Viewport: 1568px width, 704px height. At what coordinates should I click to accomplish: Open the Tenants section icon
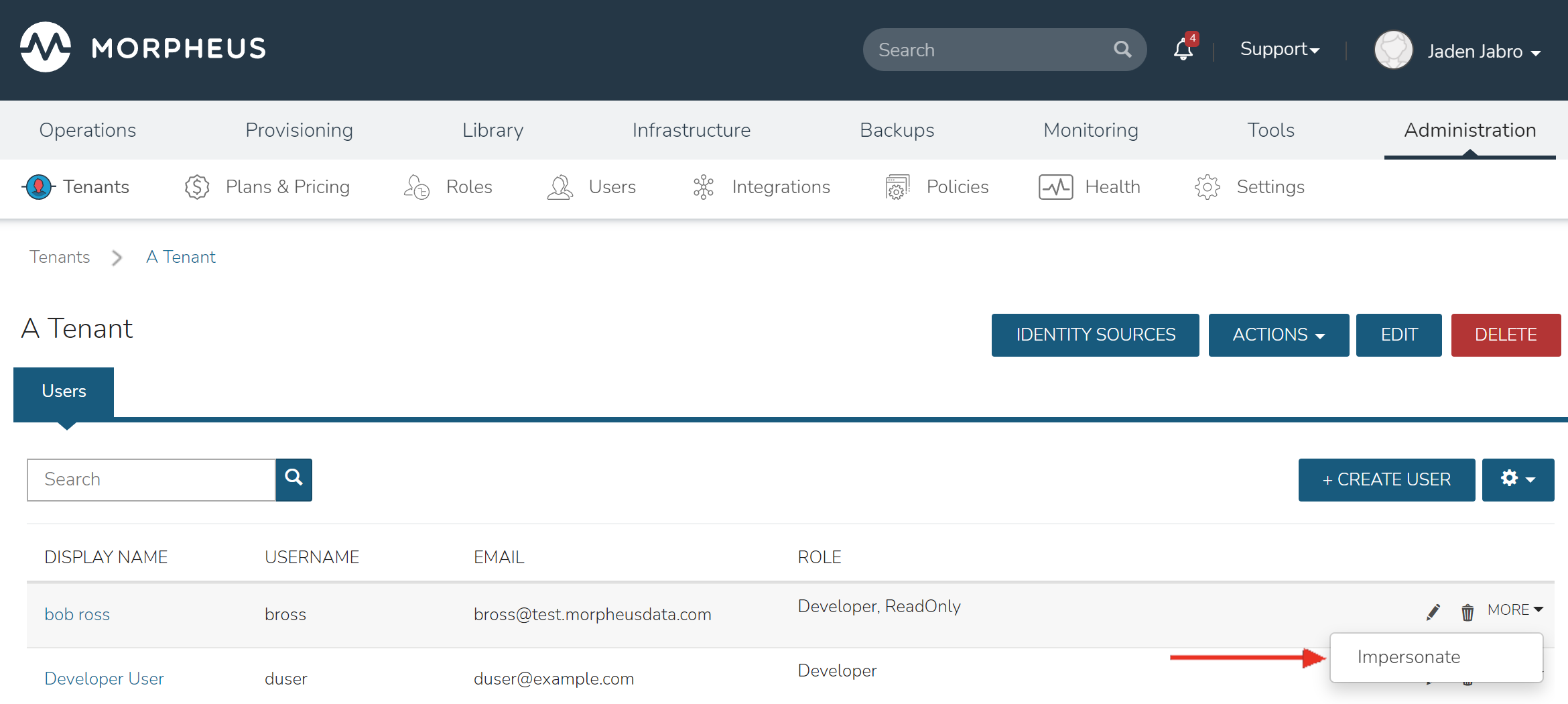[x=38, y=187]
